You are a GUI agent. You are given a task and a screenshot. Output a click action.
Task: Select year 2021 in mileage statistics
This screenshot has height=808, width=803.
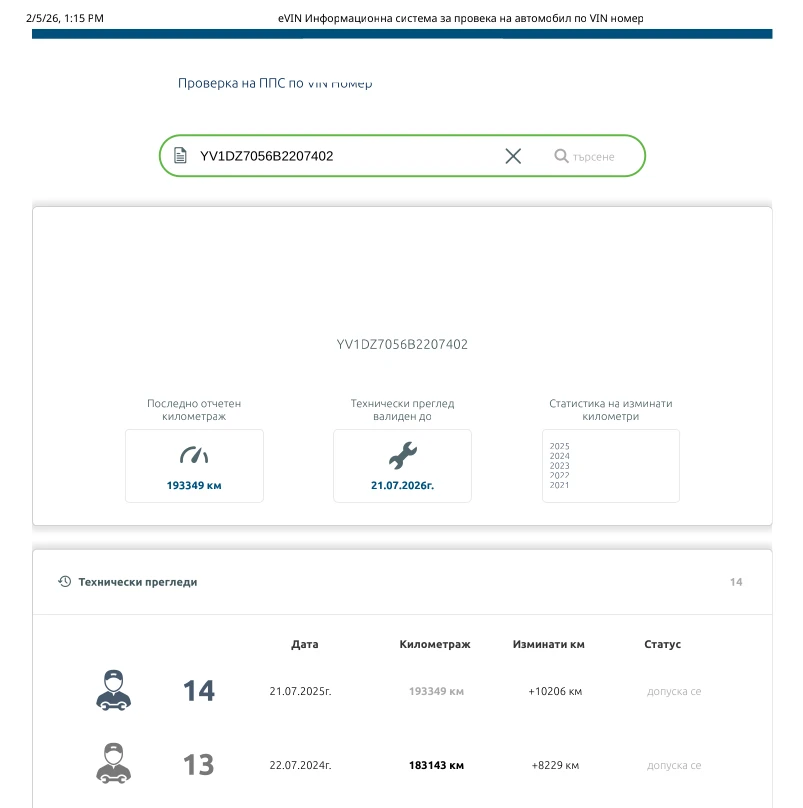(559, 485)
